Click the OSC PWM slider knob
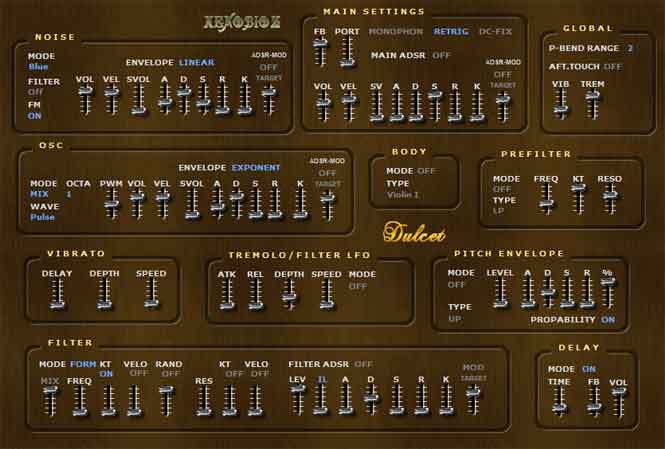Image resolution: width=665 pixels, height=449 pixels. point(112,204)
